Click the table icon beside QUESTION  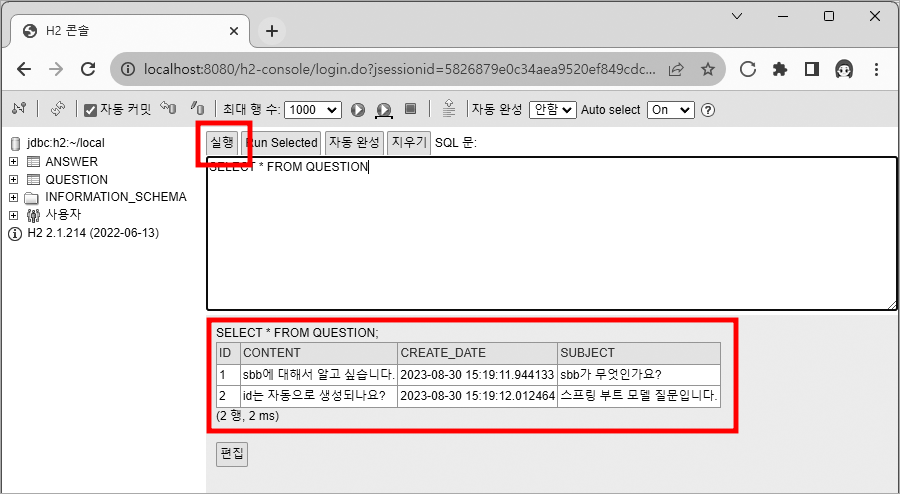33,180
